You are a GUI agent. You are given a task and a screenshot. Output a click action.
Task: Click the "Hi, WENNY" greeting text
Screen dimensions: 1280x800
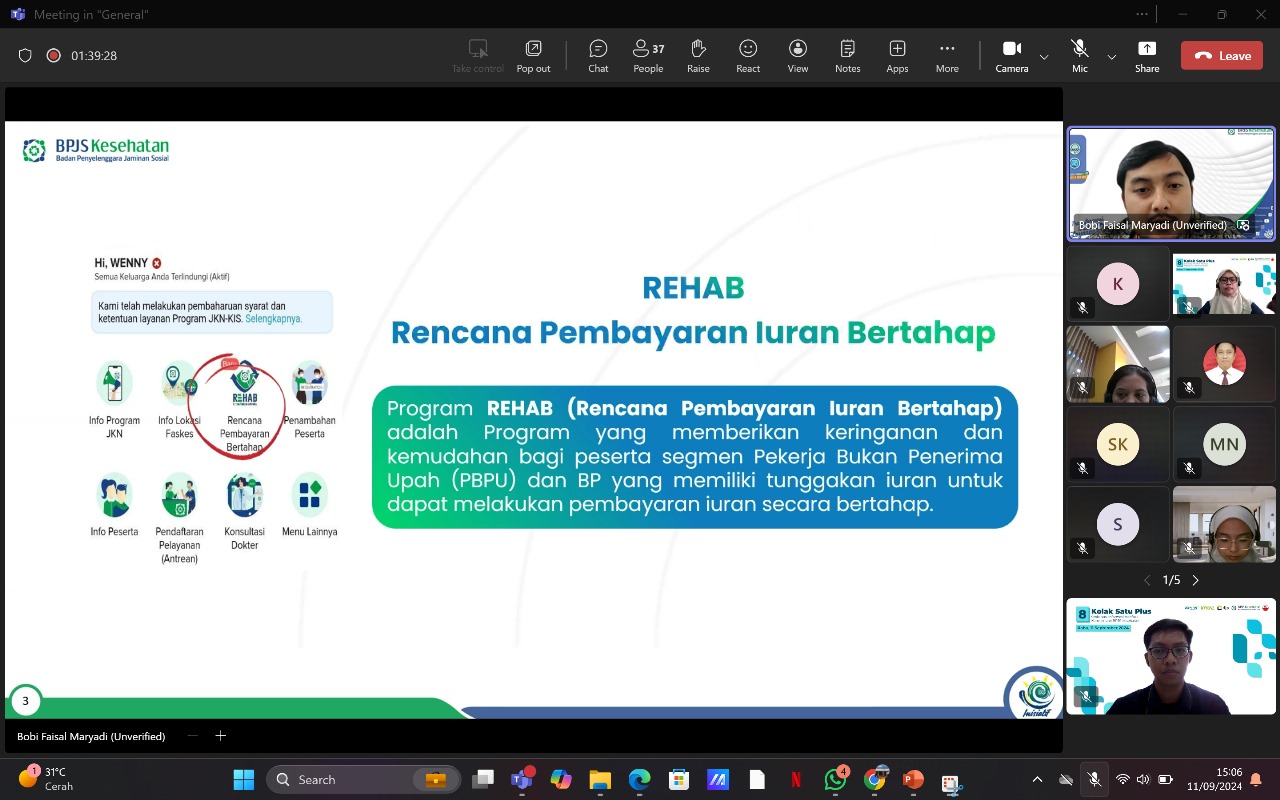coord(121,263)
